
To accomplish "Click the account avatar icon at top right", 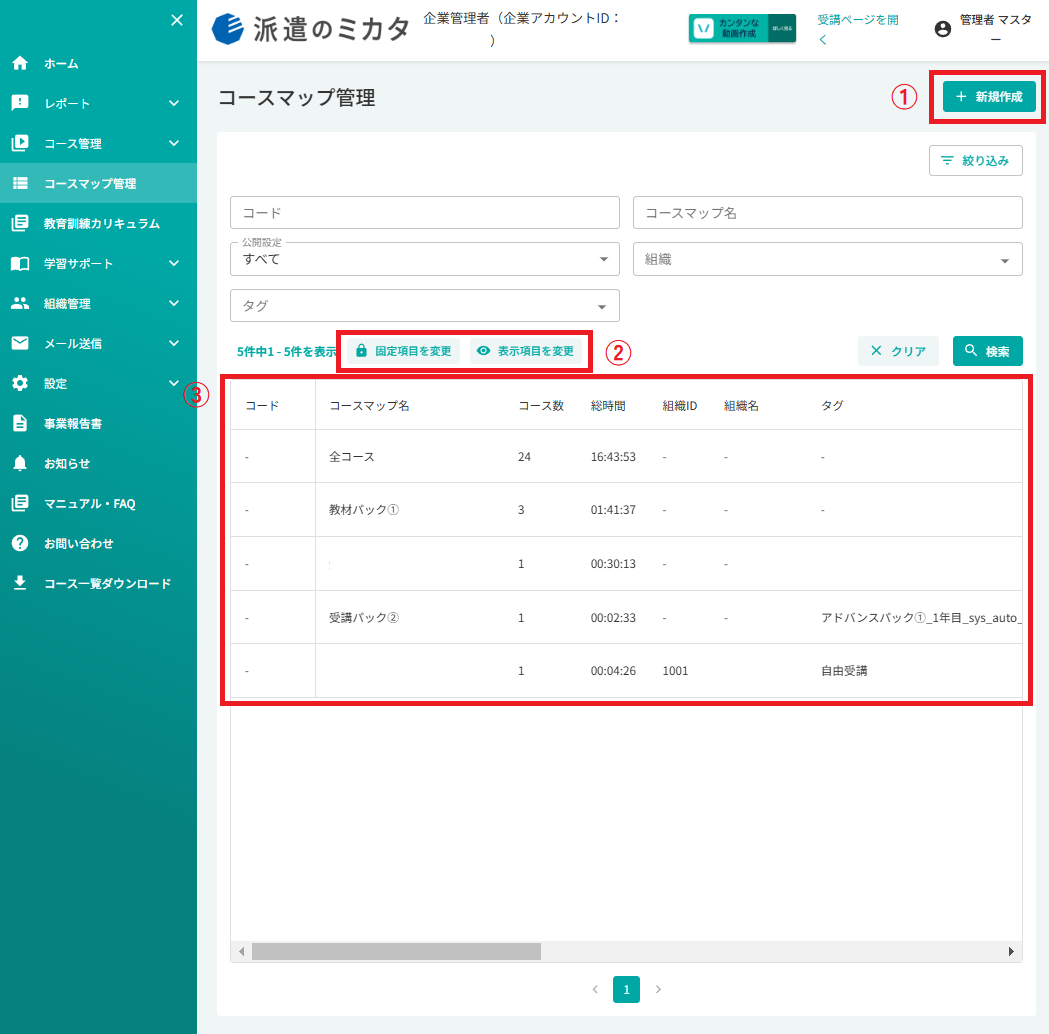I will [x=943, y=29].
